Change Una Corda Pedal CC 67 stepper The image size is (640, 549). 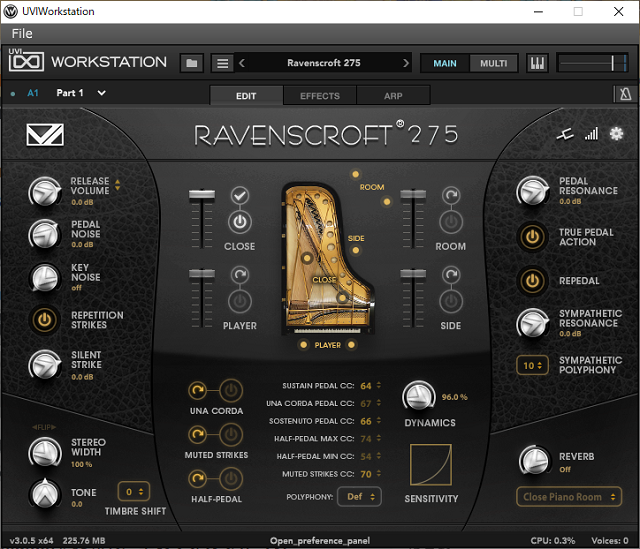pyautogui.click(x=379, y=403)
